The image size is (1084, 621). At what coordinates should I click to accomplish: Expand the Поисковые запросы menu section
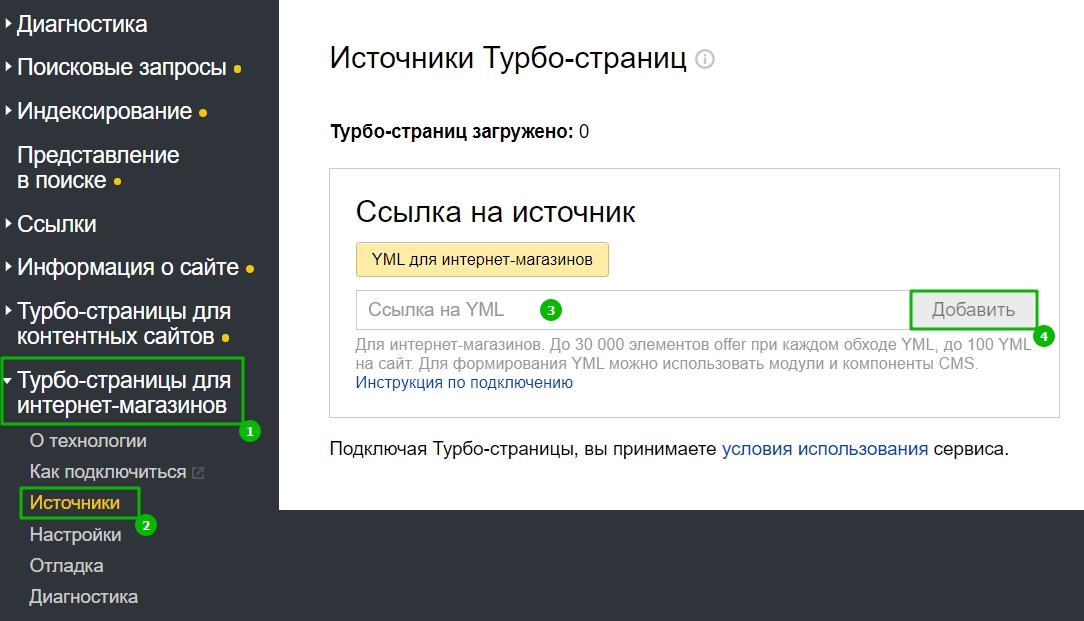tap(122, 68)
